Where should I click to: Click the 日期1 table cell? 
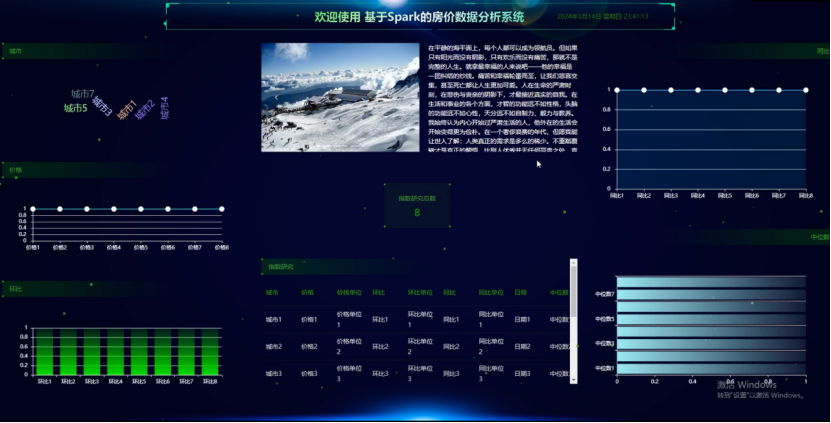coord(522,320)
